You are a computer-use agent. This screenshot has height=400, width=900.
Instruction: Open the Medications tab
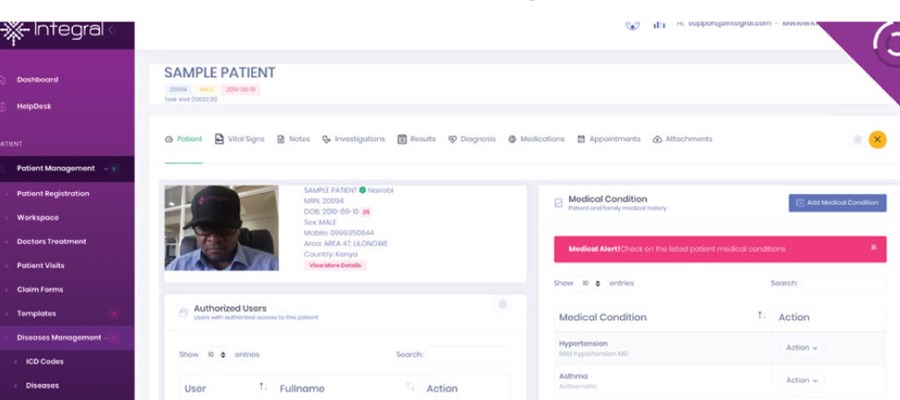(x=536, y=139)
